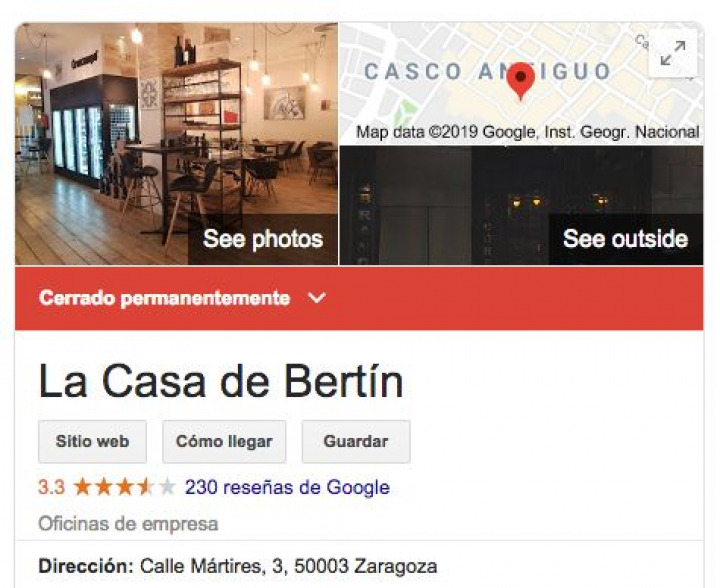
Task: Click the dark street view thumbnail
Action: click(x=521, y=205)
